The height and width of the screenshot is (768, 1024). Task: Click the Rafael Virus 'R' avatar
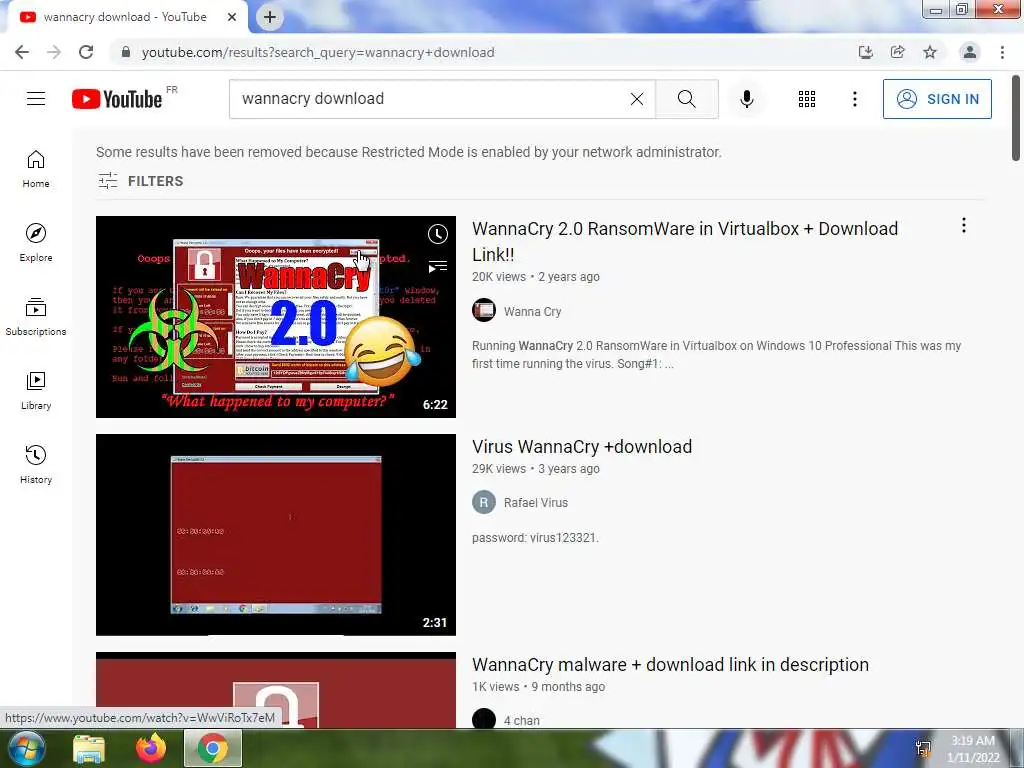pos(484,502)
